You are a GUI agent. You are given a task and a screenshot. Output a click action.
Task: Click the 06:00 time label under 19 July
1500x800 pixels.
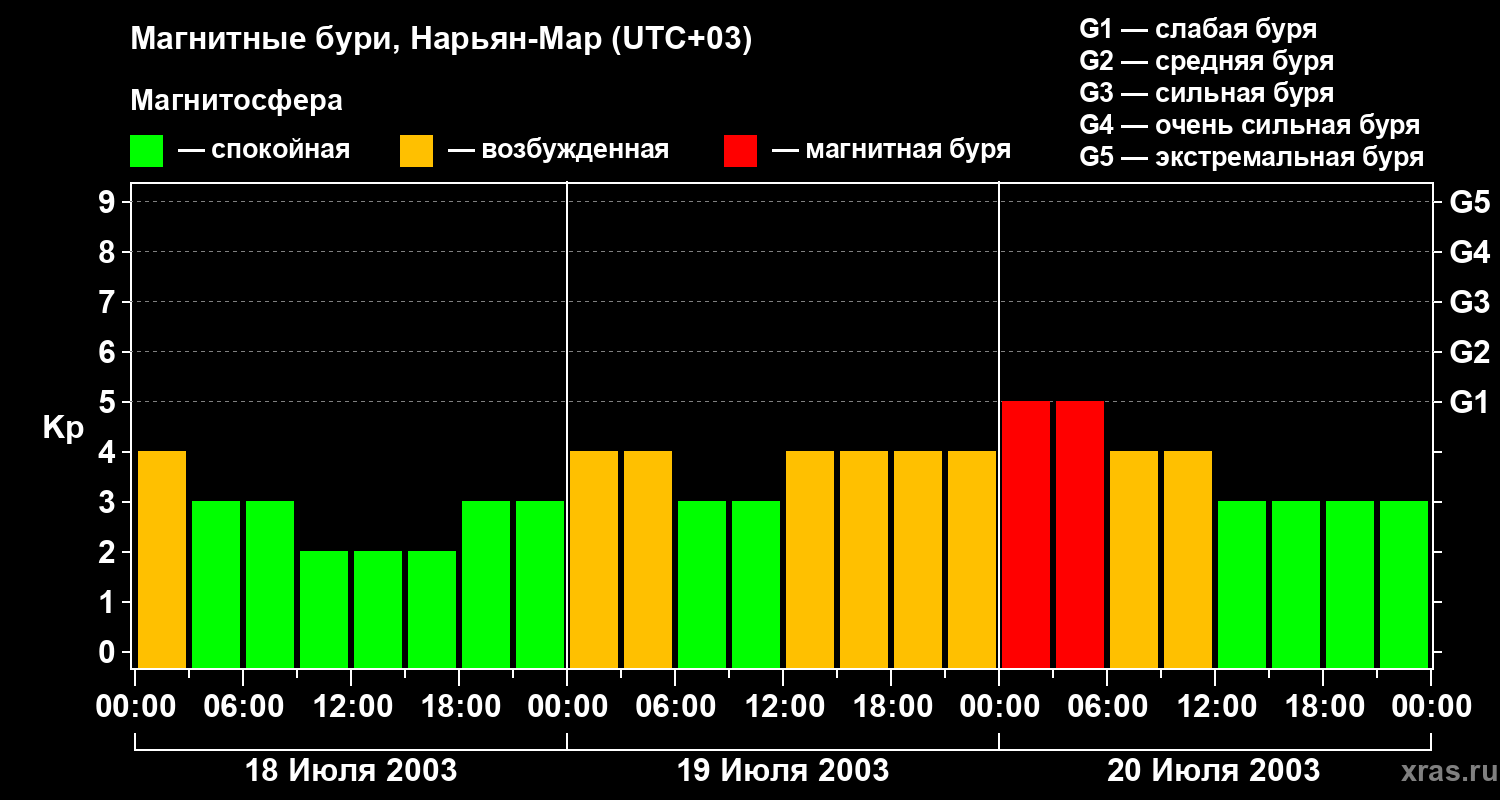pos(675,707)
